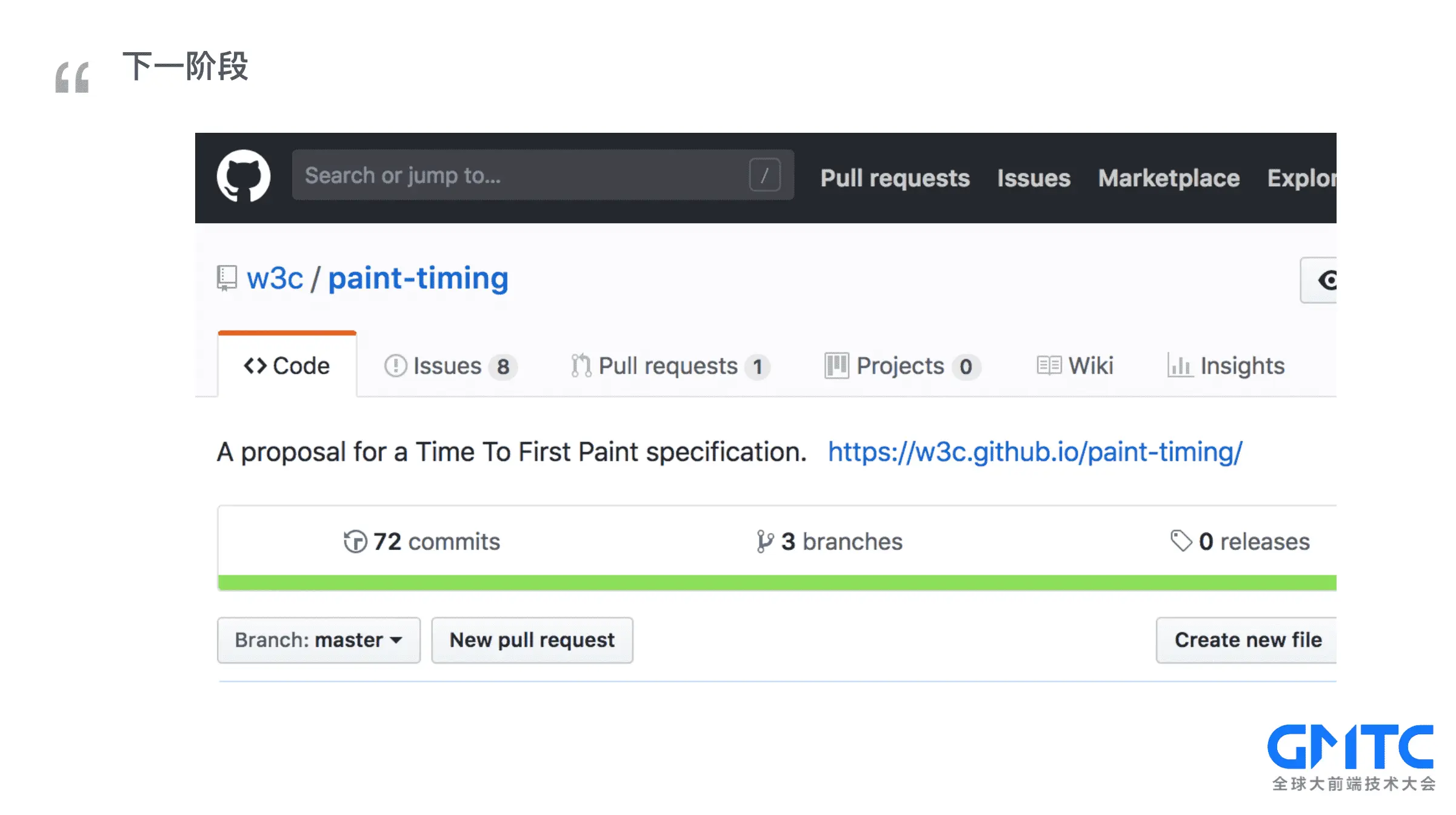Viewport: 1456px width, 815px height.
Task: Toggle the Watch eye button
Action: (1318, 280)
